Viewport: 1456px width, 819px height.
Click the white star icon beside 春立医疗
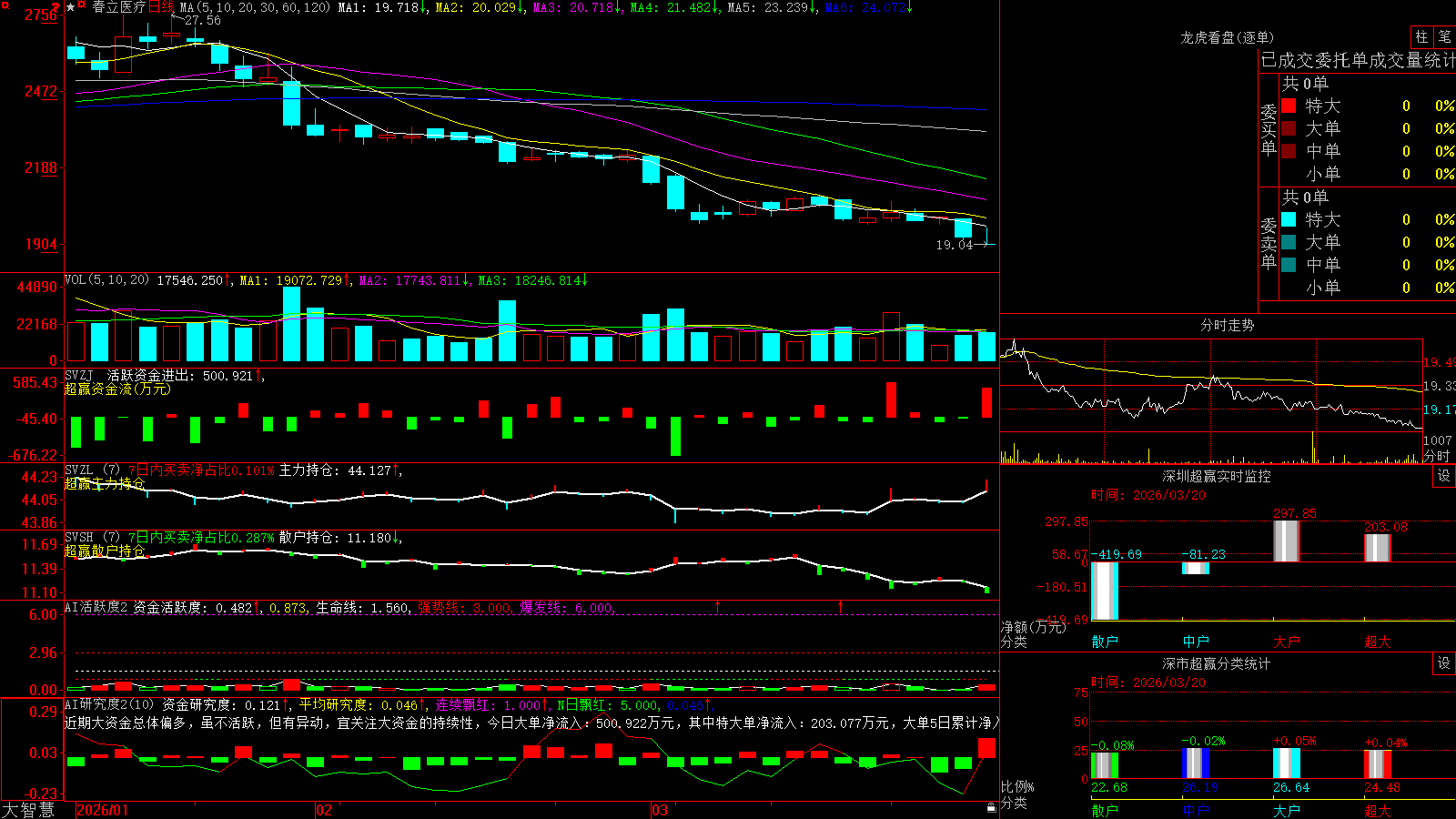(x=70, y=7)
